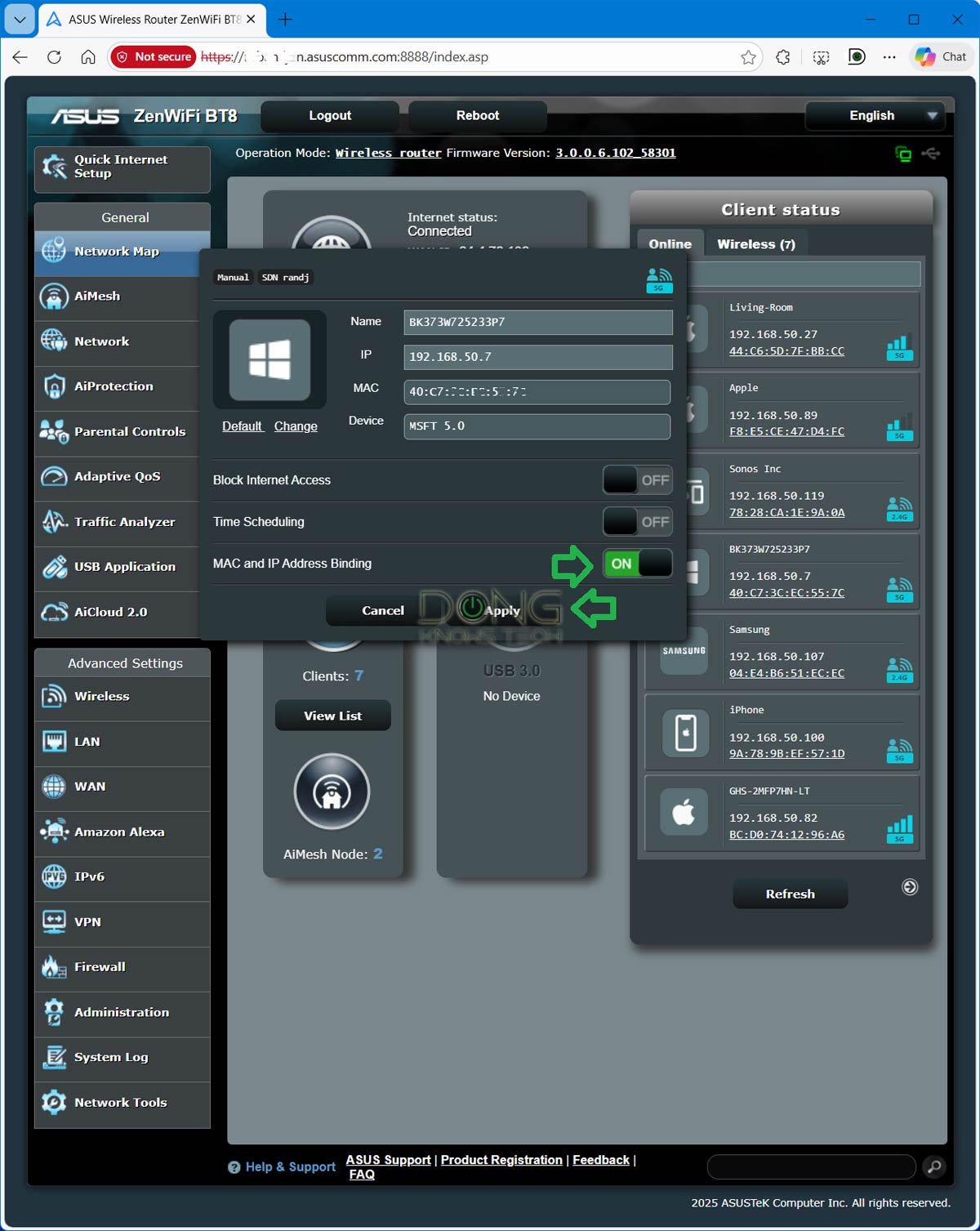This screenshot has height=1231, width=980.
Task: Click the IP address input field
Action: tap(537, 357)
